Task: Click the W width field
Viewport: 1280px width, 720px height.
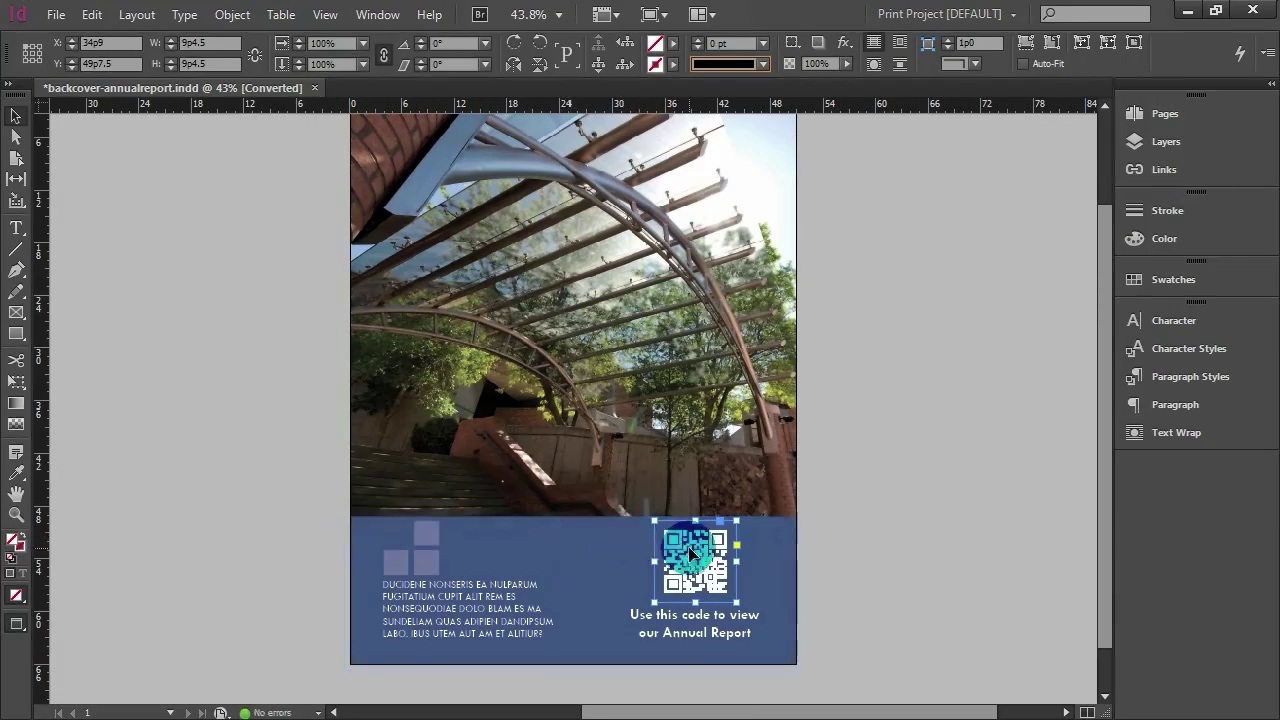Action: [x=209, y=44]
